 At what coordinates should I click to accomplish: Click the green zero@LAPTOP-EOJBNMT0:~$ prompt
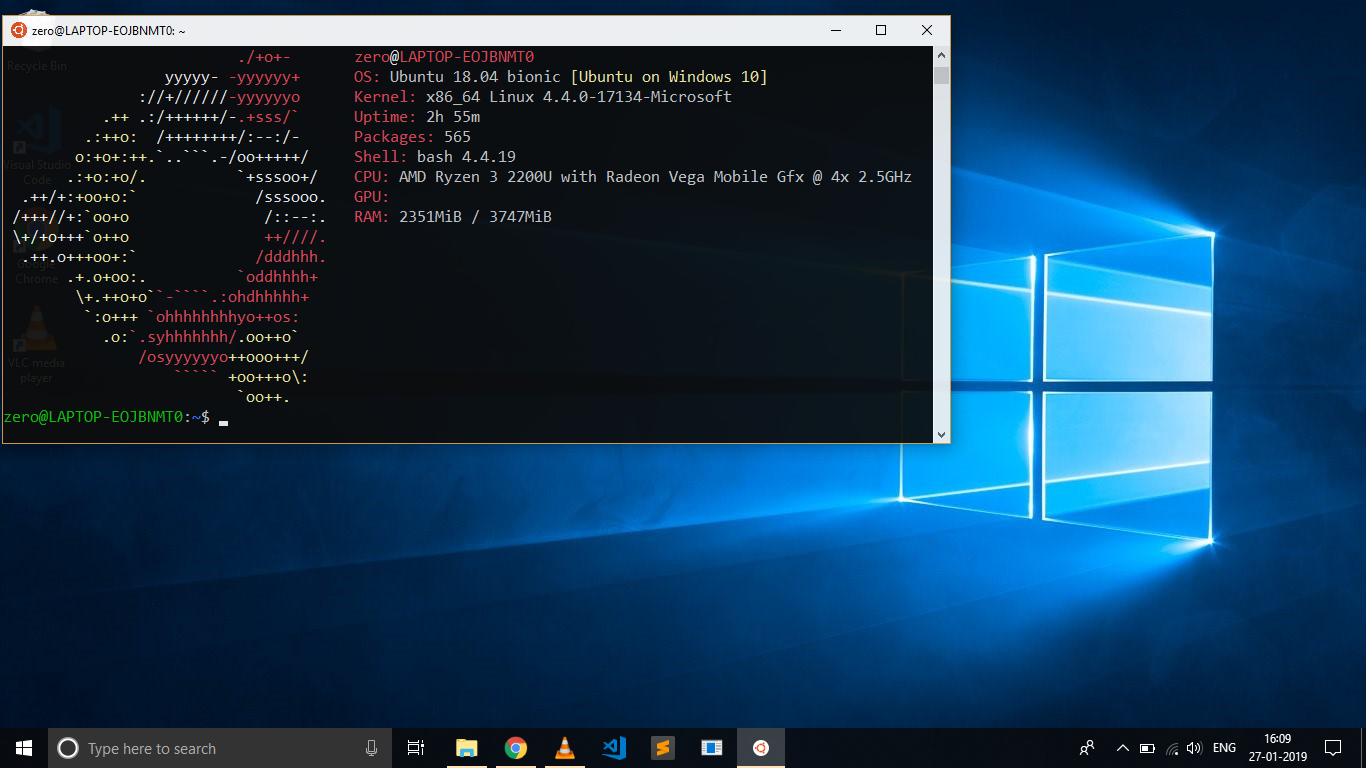tap(107, 417)
